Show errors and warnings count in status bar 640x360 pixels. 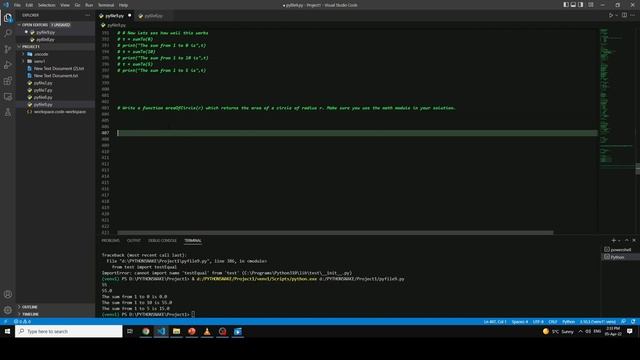point(22,322)
